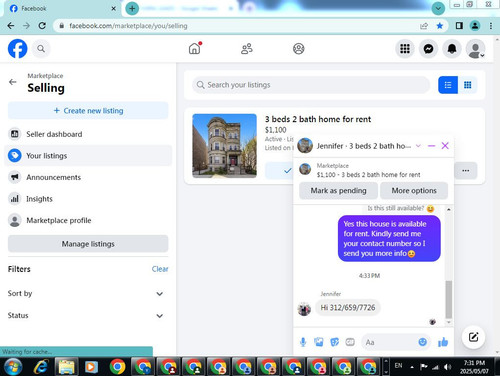Share this page from address bar
This screenshot has height=376, width=500.
tap(424, 26)
